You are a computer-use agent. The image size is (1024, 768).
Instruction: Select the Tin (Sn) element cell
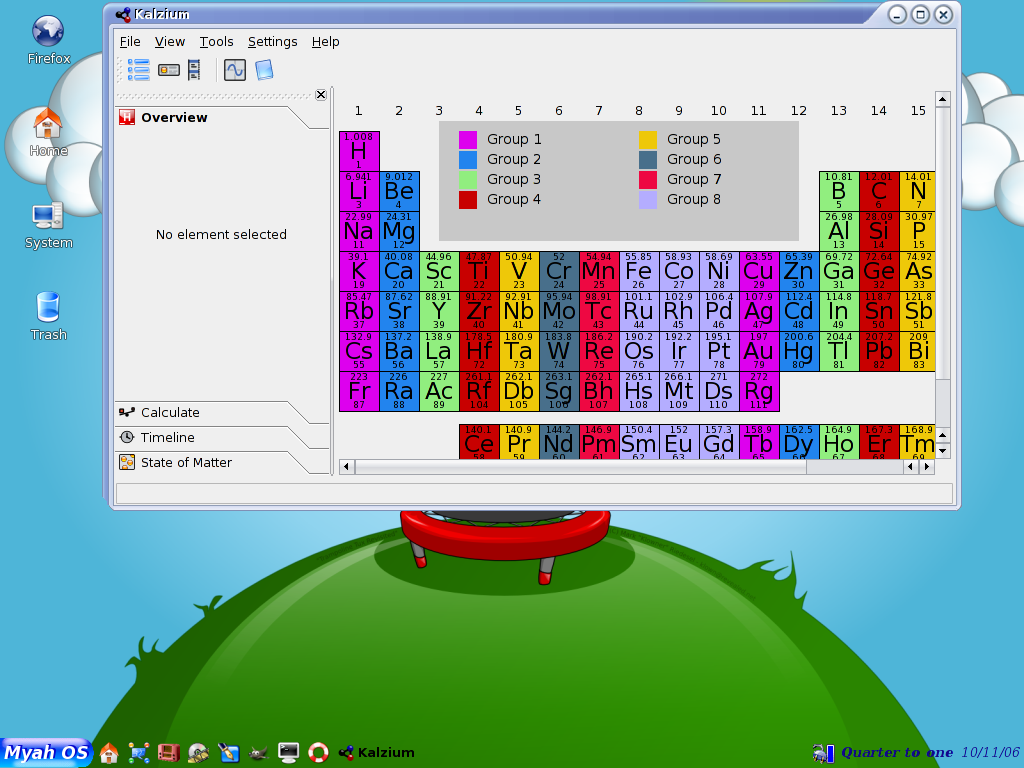pyautogui.click(x=879, y=312)
